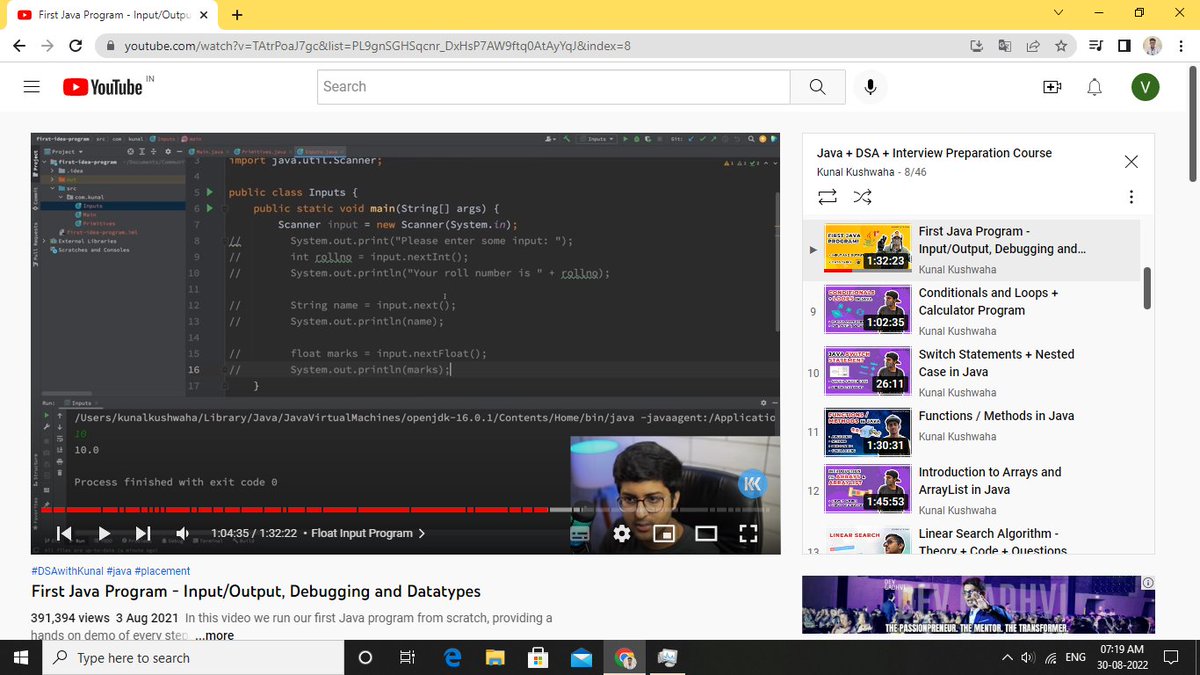
Task: Click the address bar URL
Action: 377,46
